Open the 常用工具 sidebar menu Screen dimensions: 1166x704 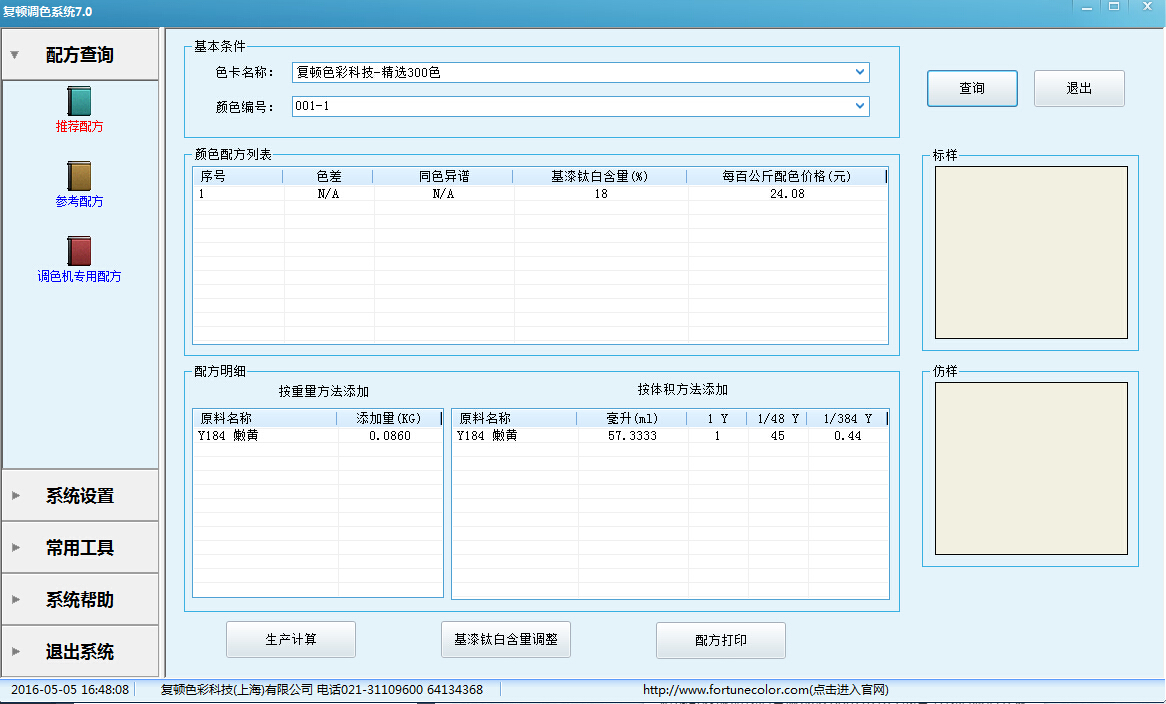80,548
